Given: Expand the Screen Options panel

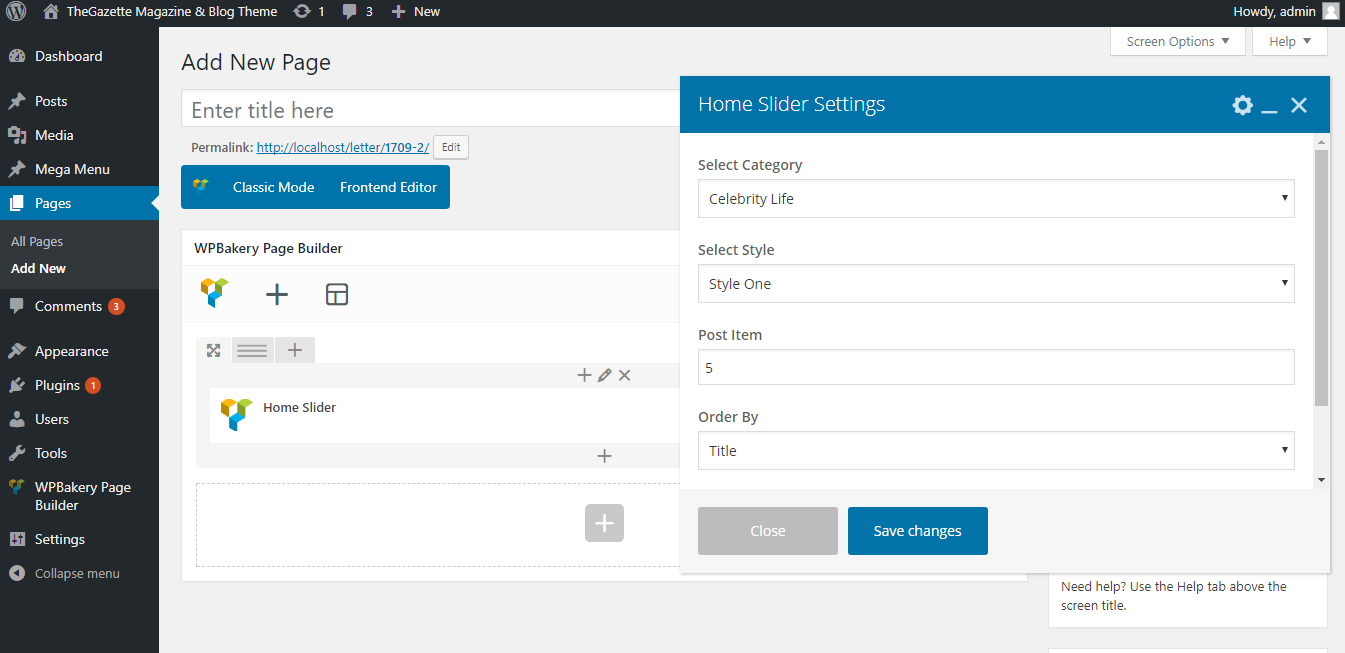Looking at the screenshot, I should pyautogui.click(x=1177, y=42).
